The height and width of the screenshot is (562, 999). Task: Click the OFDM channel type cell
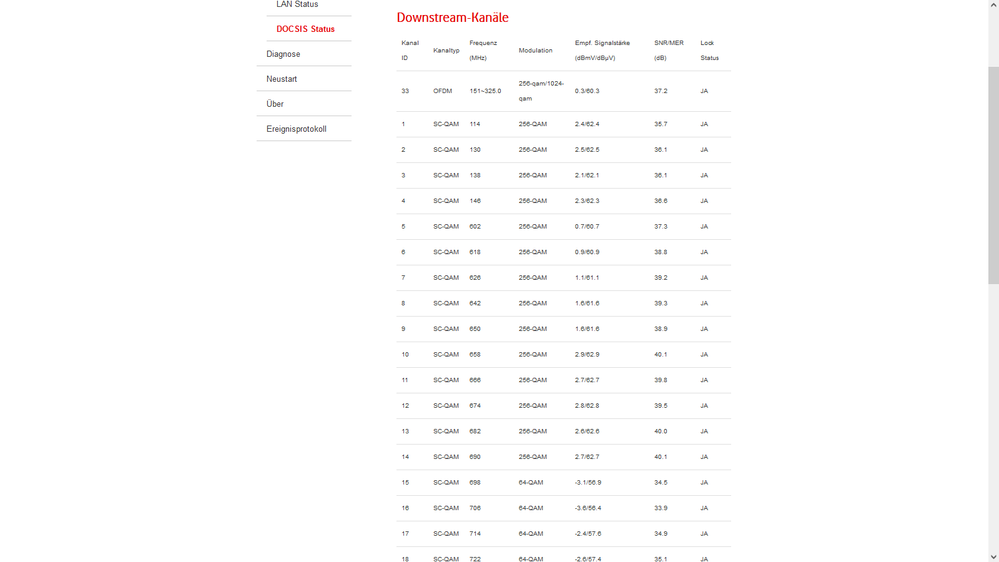click(442, 91)
